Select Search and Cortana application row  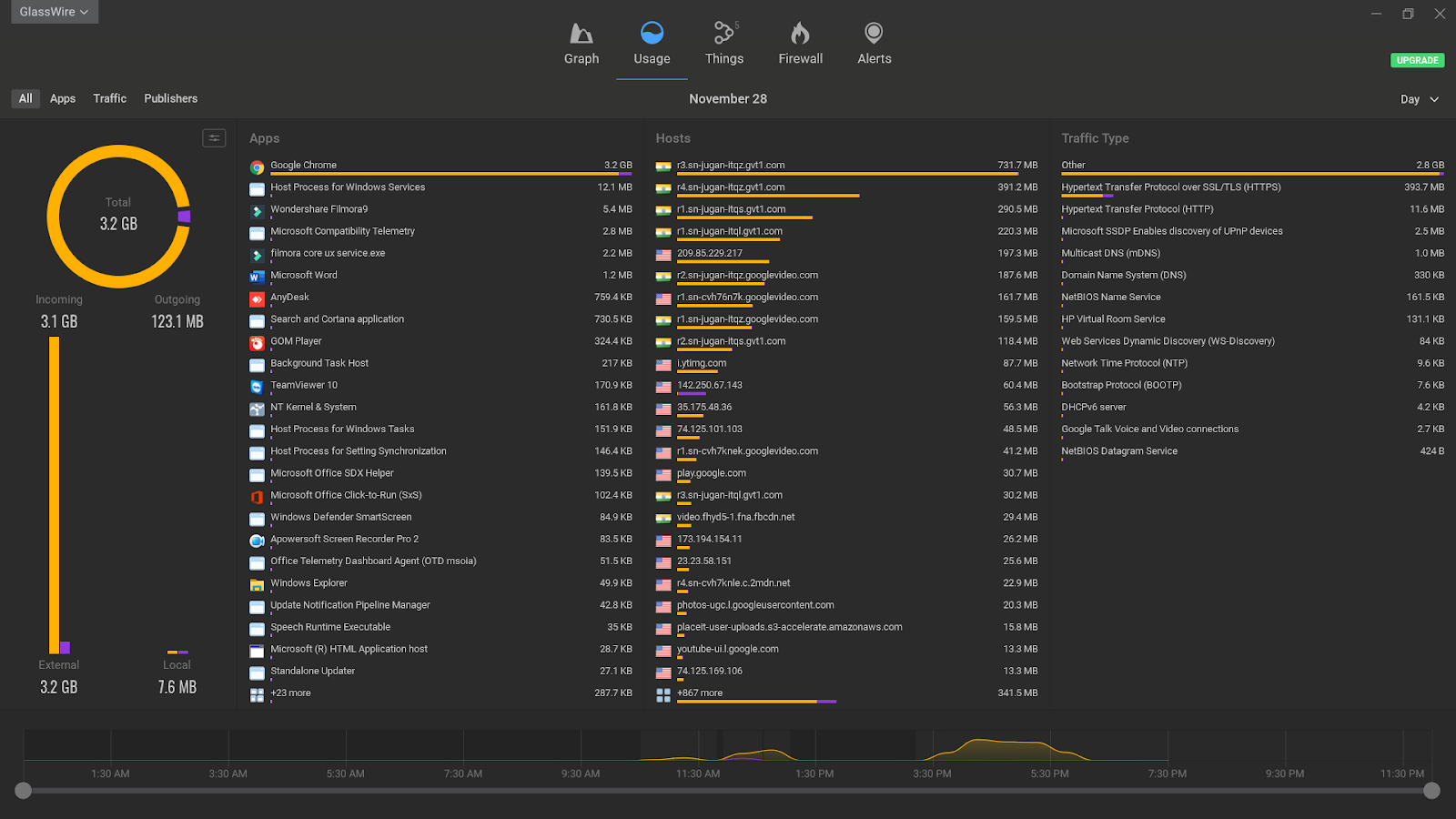coord(440,319)
